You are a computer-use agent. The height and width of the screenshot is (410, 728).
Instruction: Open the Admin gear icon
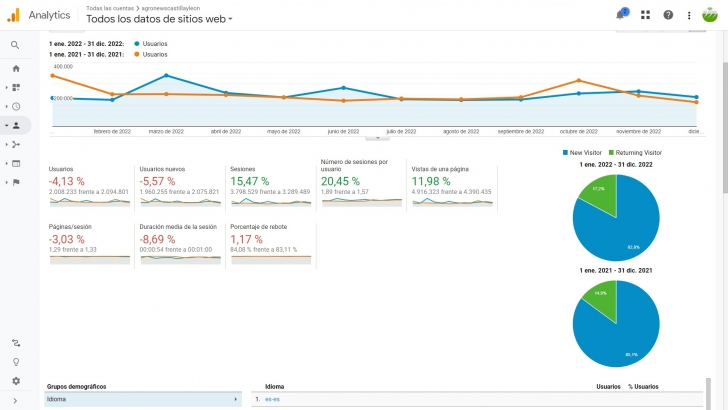[x=16, y=381]
